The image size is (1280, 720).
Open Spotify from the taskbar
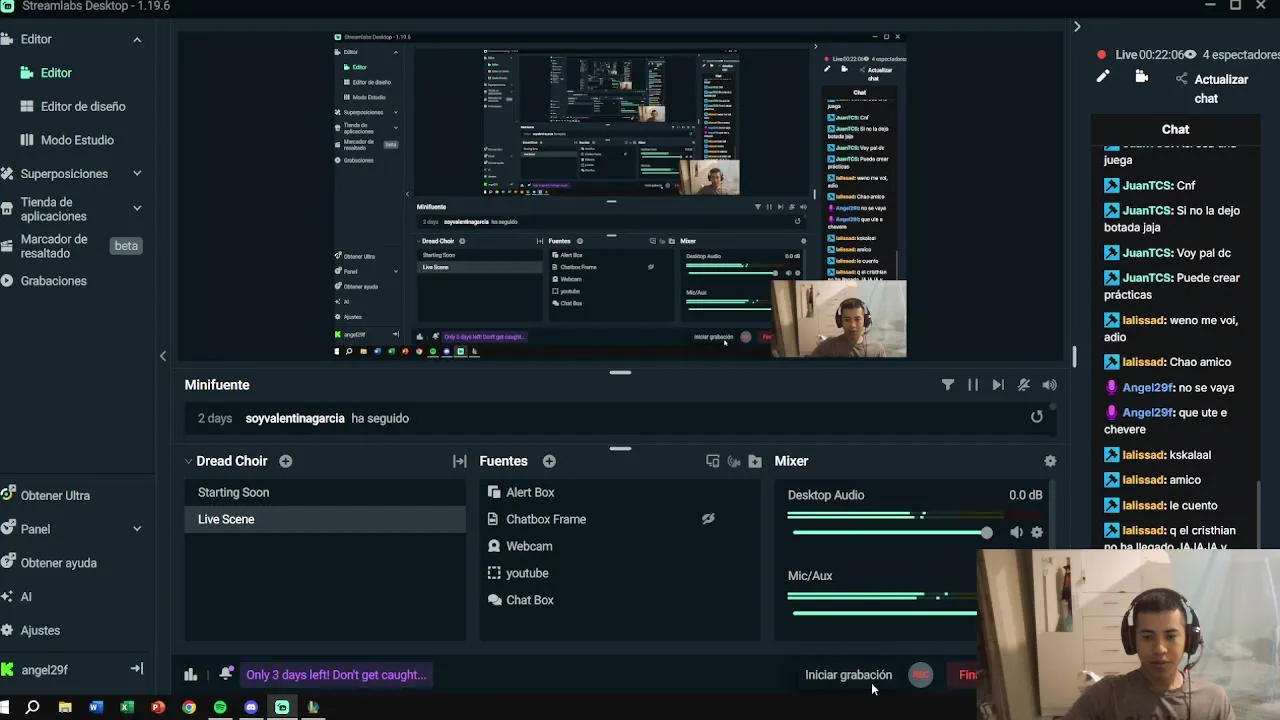tap(220, 707)
